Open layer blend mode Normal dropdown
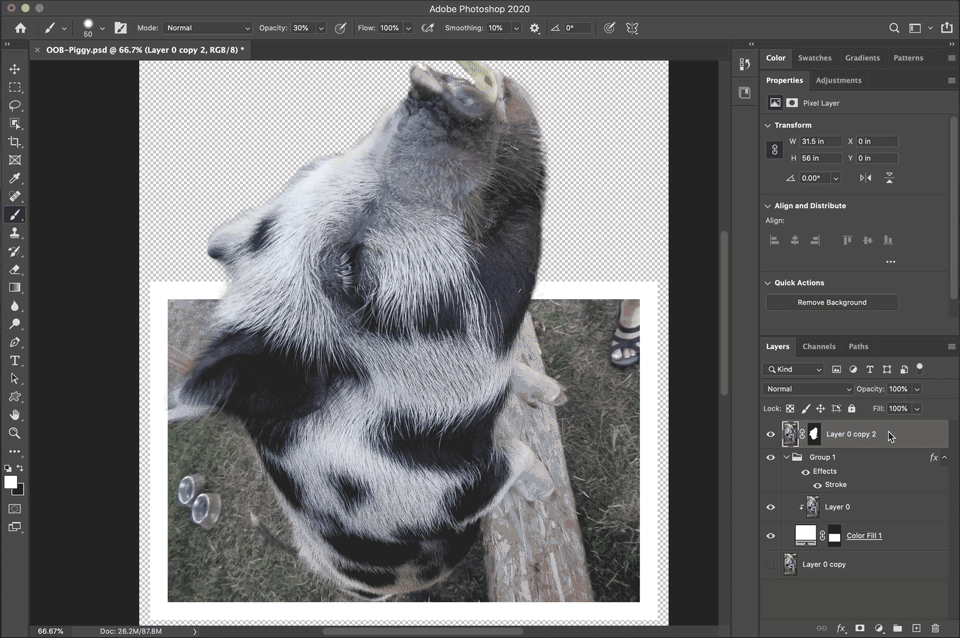This screenshot has height=638, width=960. coord(808,389)
